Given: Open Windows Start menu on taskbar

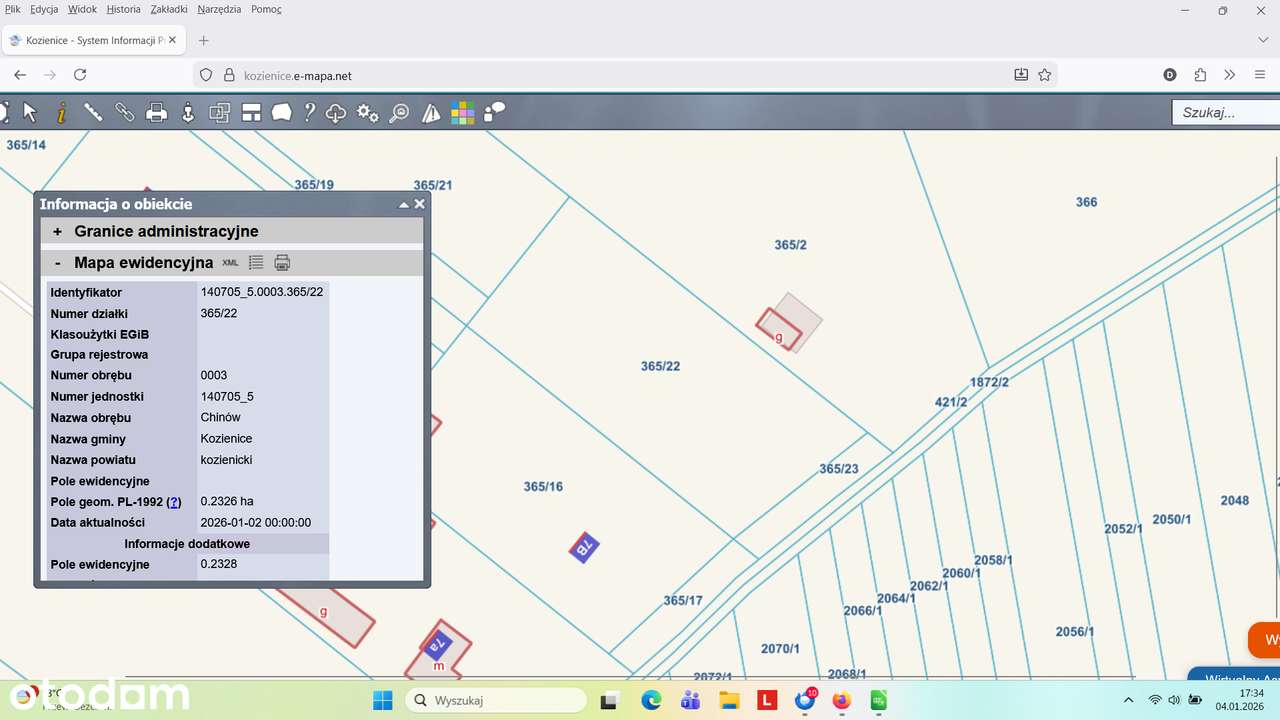Looking at the screenshot, I should 383,700.
